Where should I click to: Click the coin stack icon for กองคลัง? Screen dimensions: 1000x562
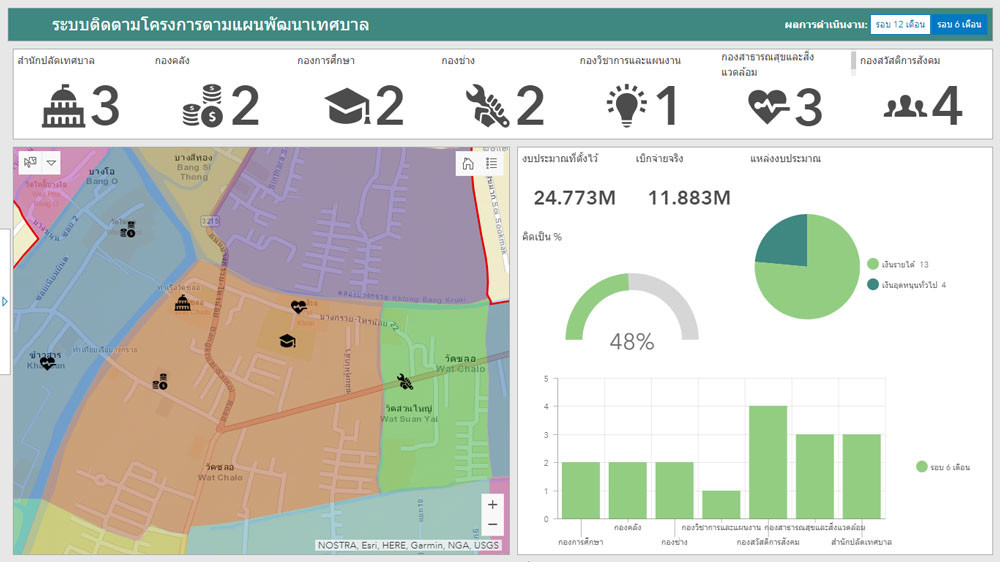click(x=202, y=106)
